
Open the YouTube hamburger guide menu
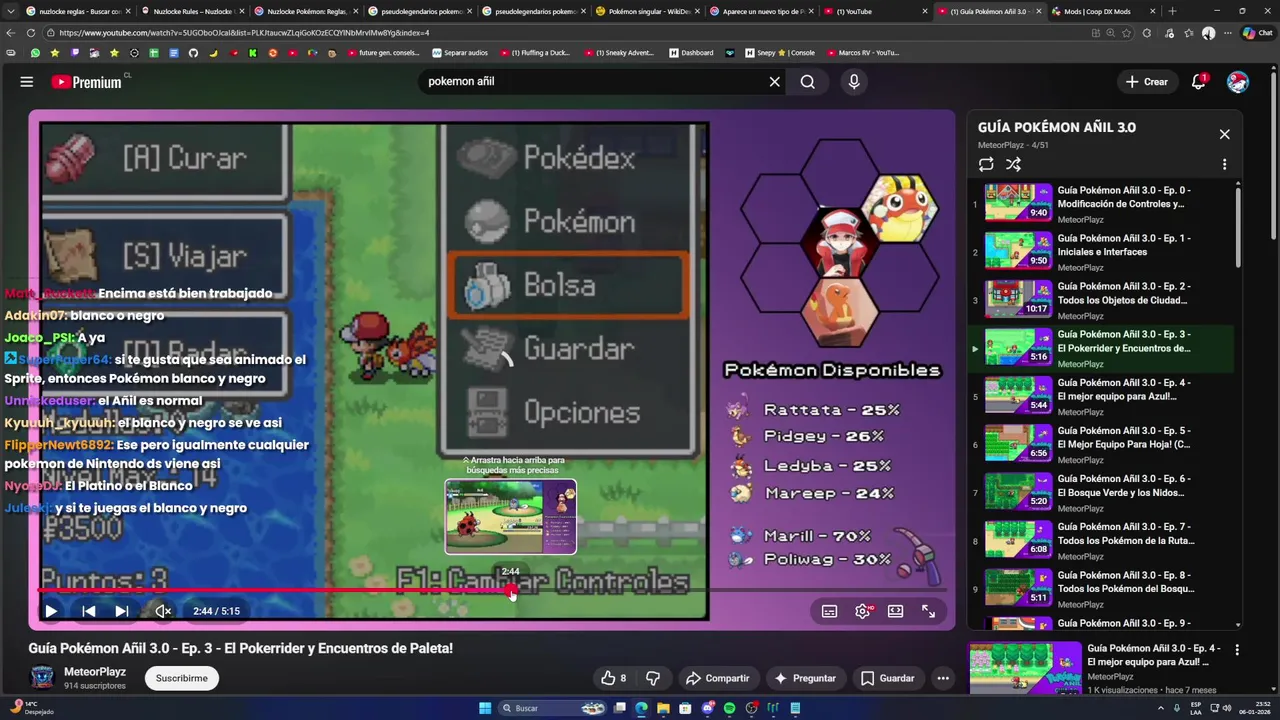pos(27,82)
